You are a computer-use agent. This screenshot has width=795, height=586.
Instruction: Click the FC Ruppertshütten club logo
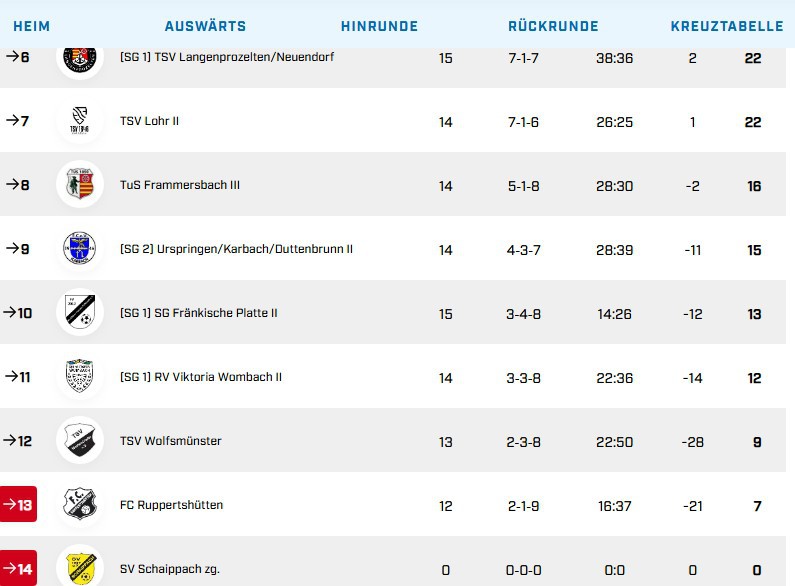pos(80,505)
